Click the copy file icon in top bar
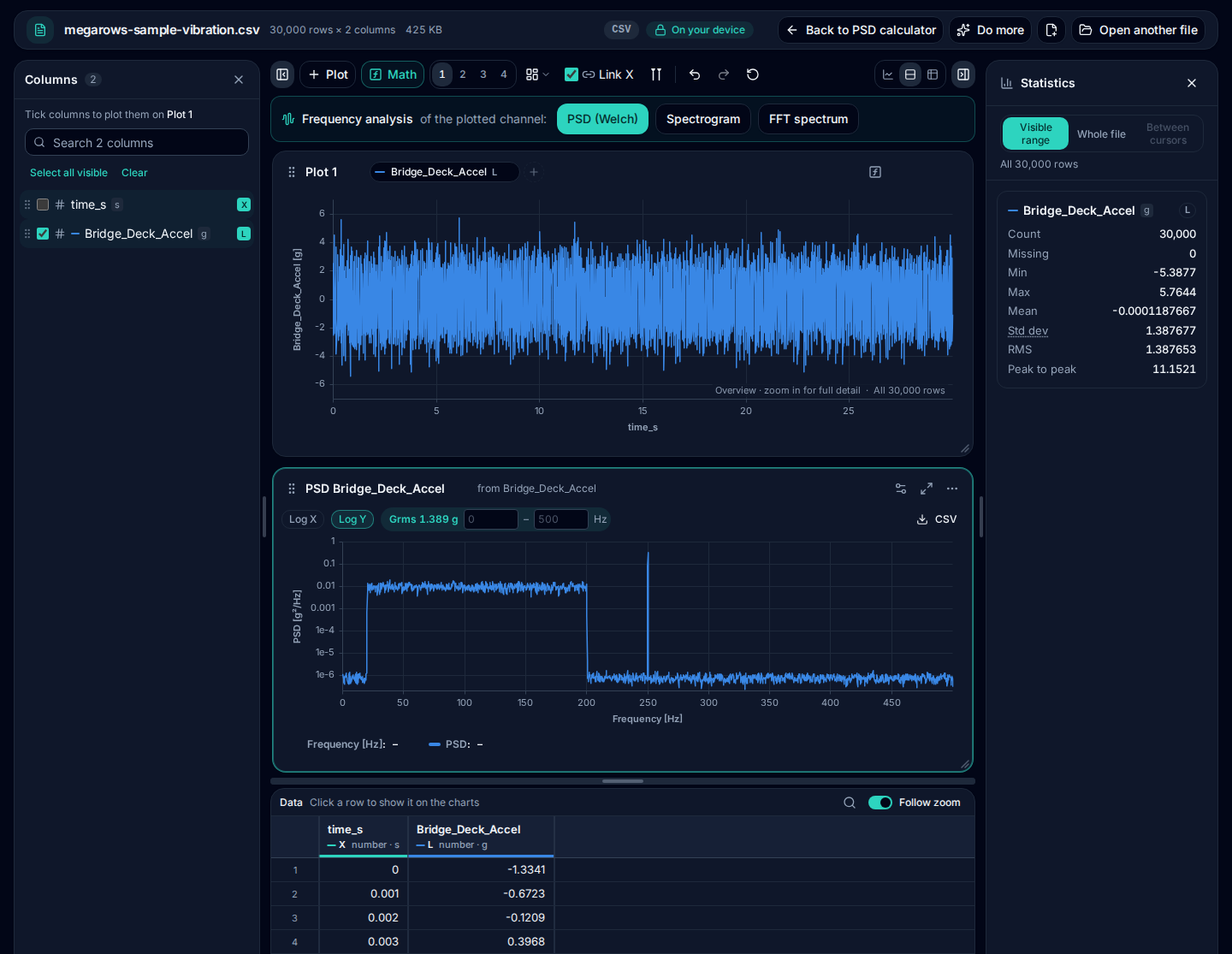The image size is (1232, 954). pyautogui.click(x=1051, y=30)
